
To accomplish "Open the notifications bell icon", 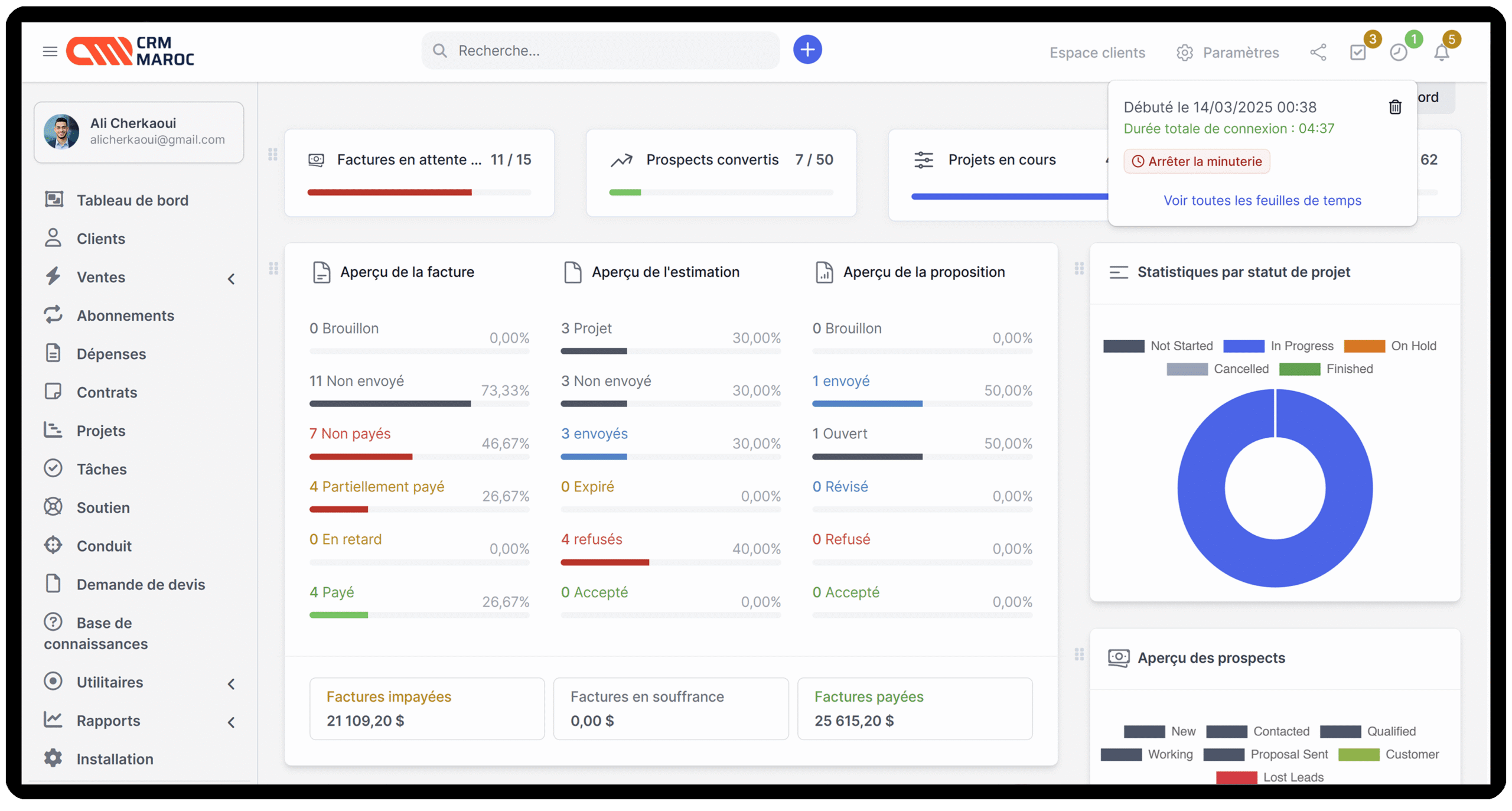I will [1442, 53].
